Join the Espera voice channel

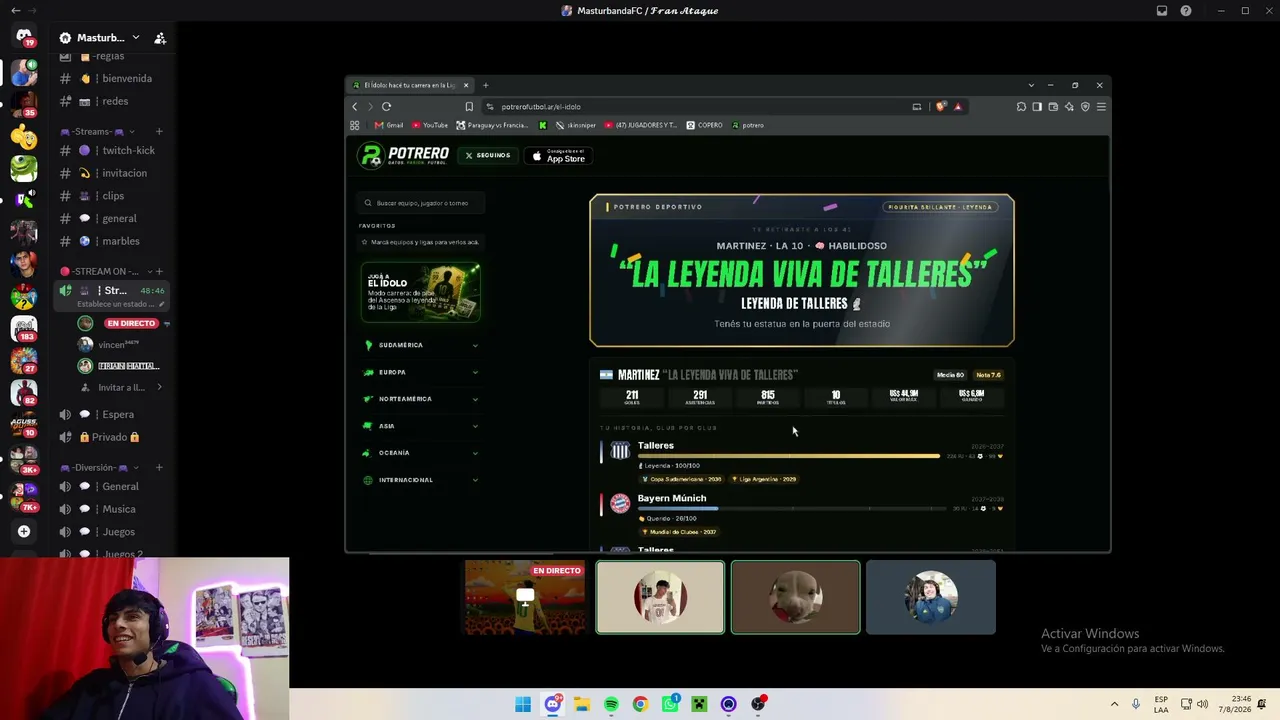click(x=113, y=414)
